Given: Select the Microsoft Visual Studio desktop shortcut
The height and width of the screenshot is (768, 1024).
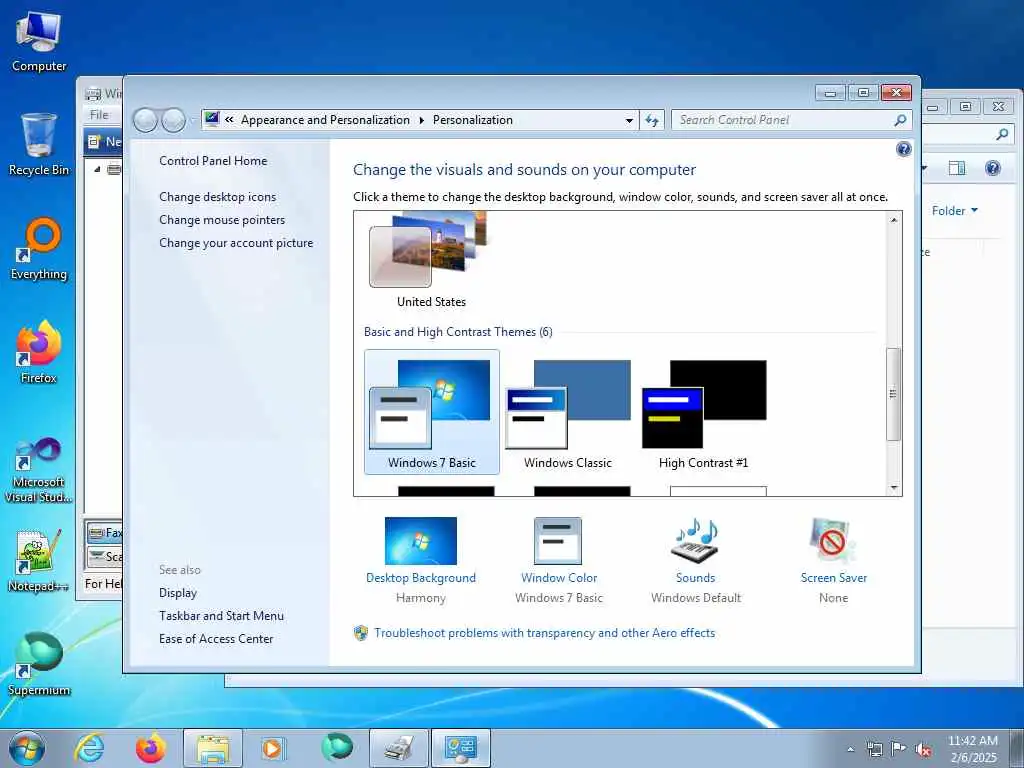Looking at the screenshot, I should [x=39, y=470].
